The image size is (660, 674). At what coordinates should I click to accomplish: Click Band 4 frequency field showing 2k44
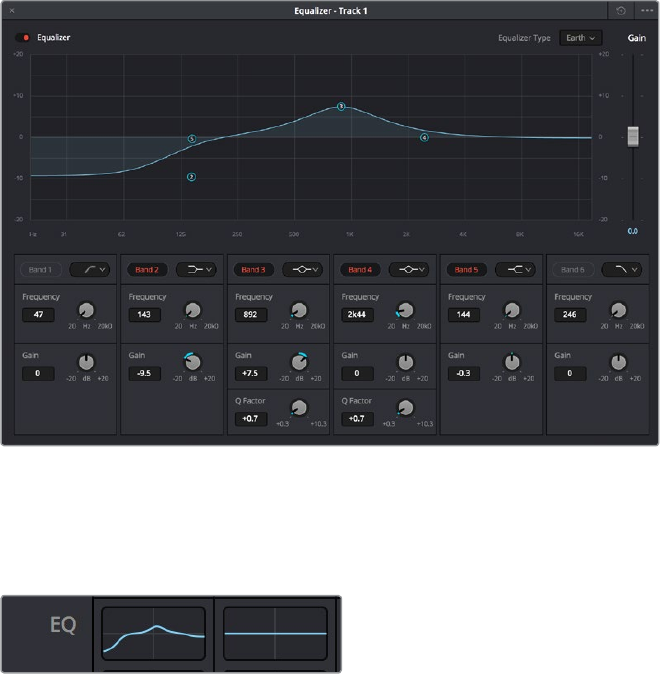click(357, 315)
